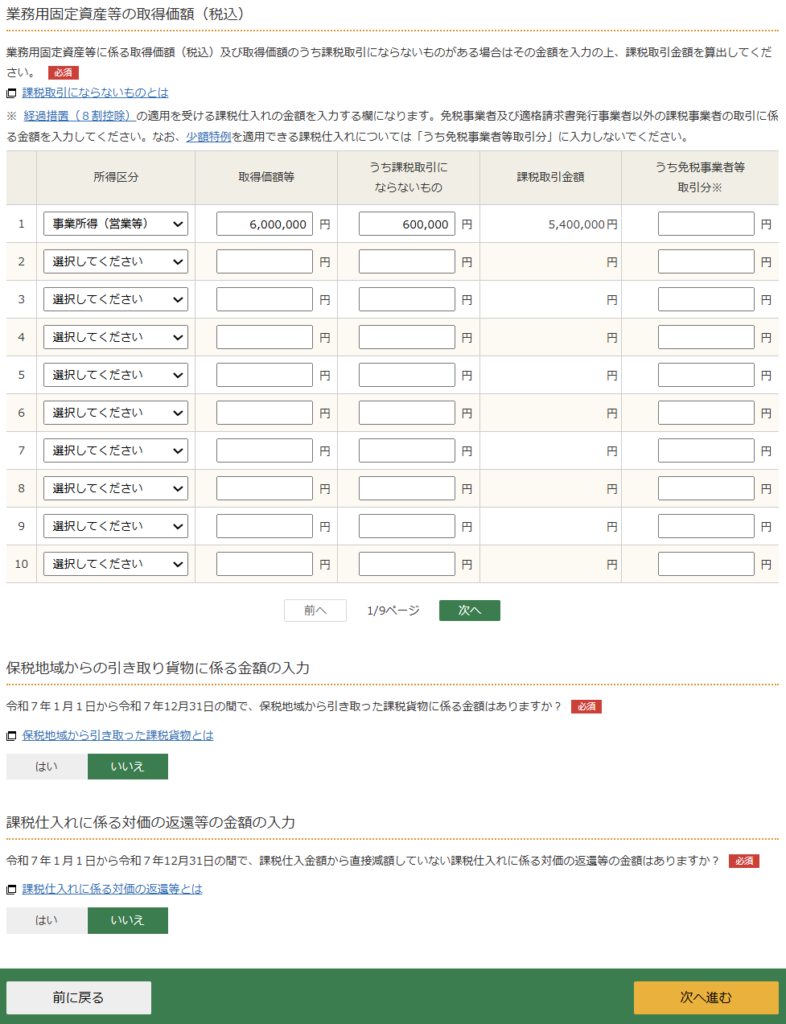The height and width of the screenshot is (1024, 786).
Task: Go to next table page with 次へ
Action: 469,610
